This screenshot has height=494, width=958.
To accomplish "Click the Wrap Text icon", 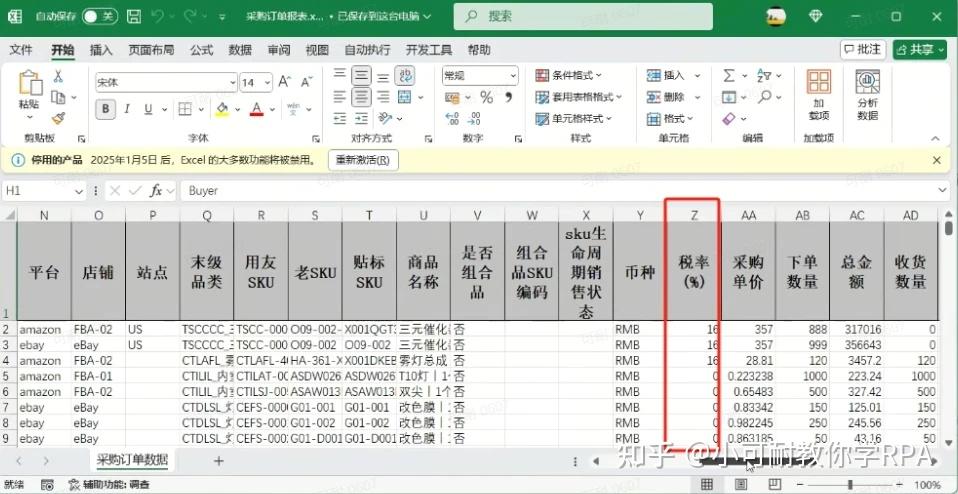I will point(404,76).
